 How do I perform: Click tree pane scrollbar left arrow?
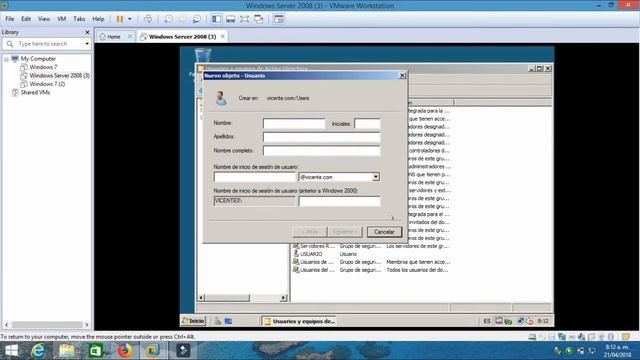pos(201,298)
